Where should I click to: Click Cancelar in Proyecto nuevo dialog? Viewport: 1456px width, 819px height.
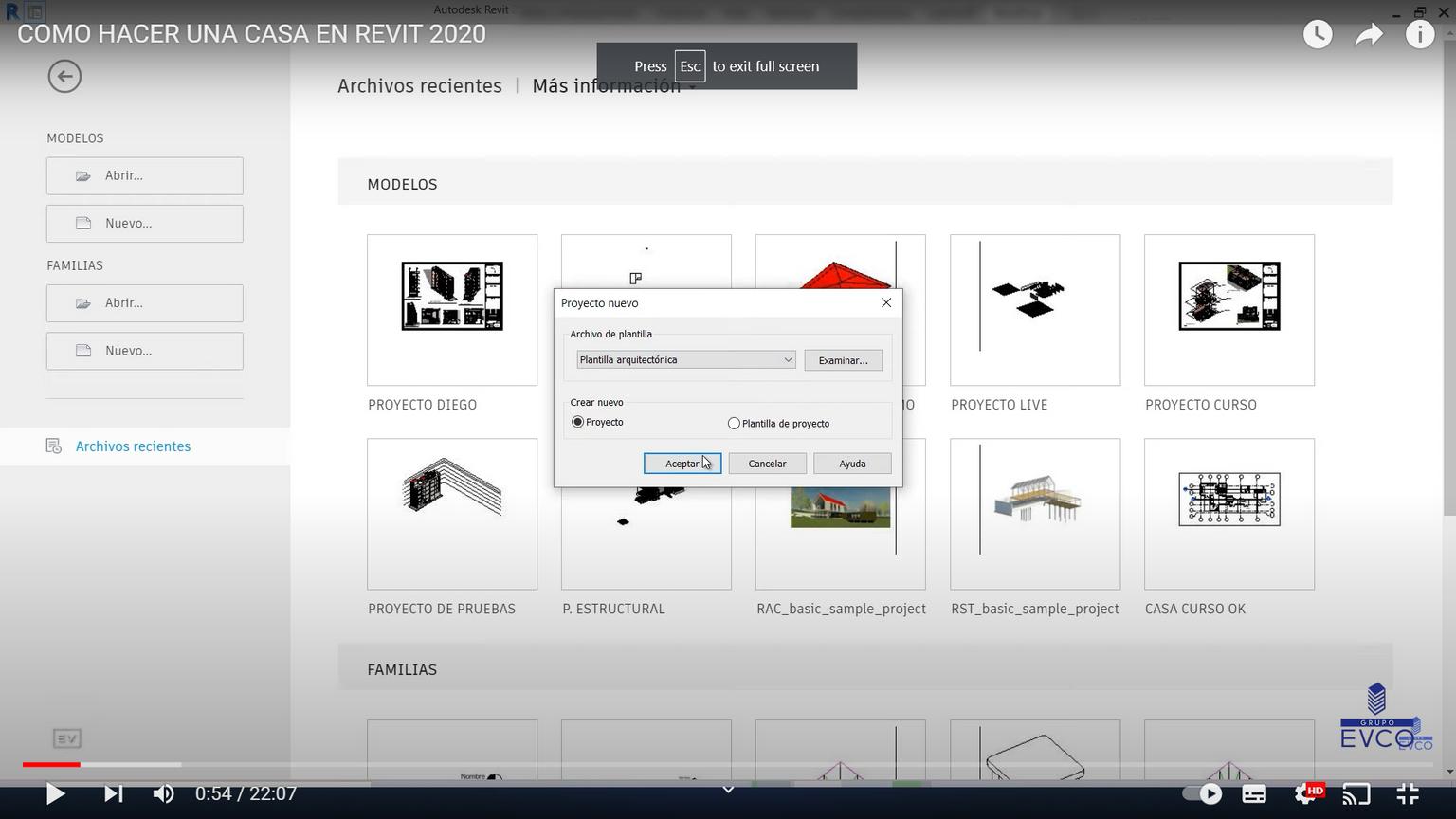pyautogui.click(x=767, y=464)
